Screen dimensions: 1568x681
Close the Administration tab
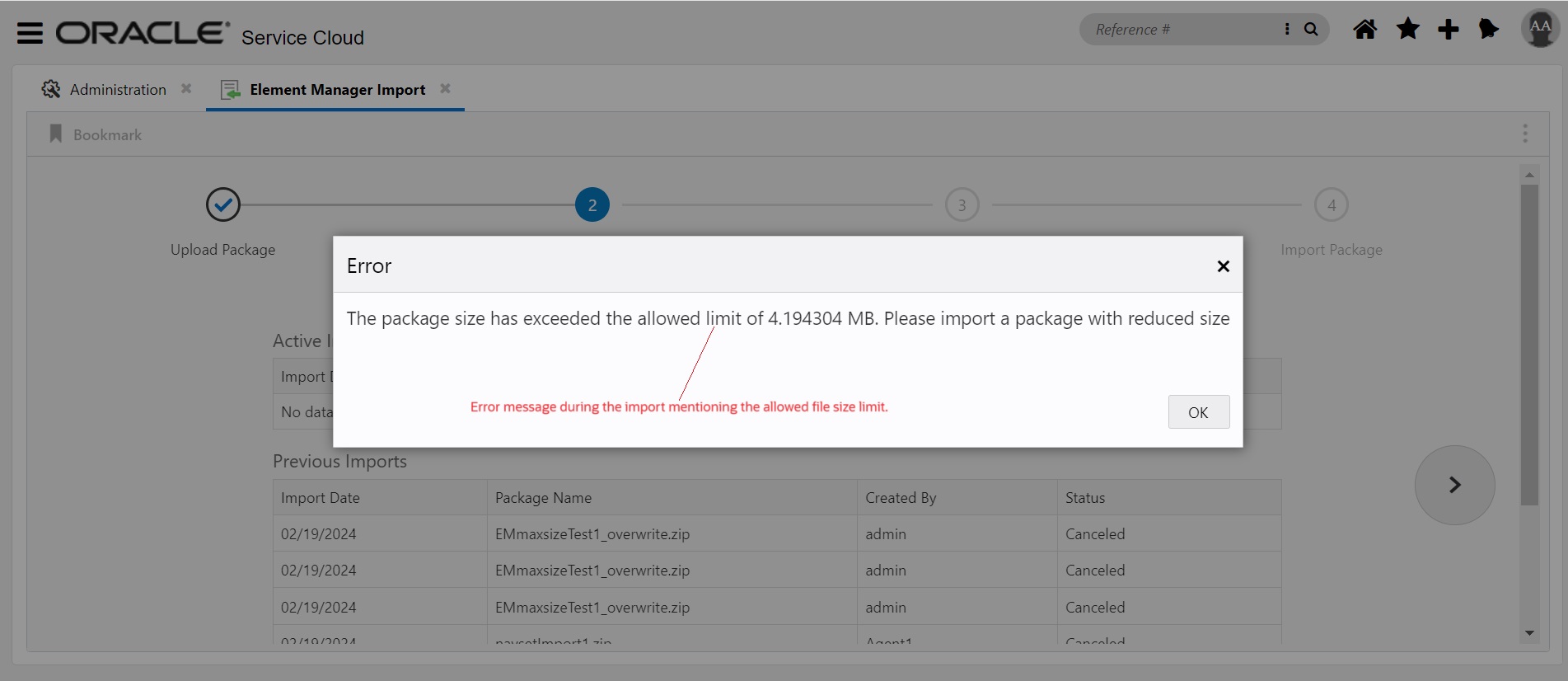[x=186, y=88]
